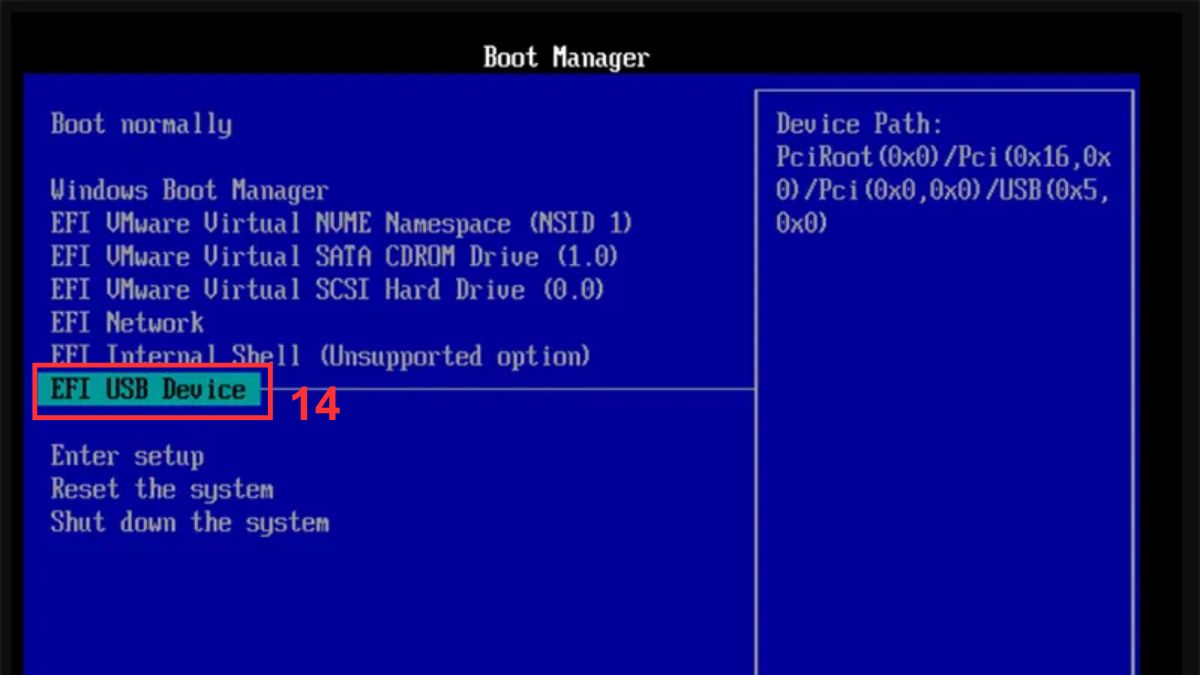Click the blue boot options panel background
Screen dimensions: 1200x675
pyautogui.click(x=400, y=600)
